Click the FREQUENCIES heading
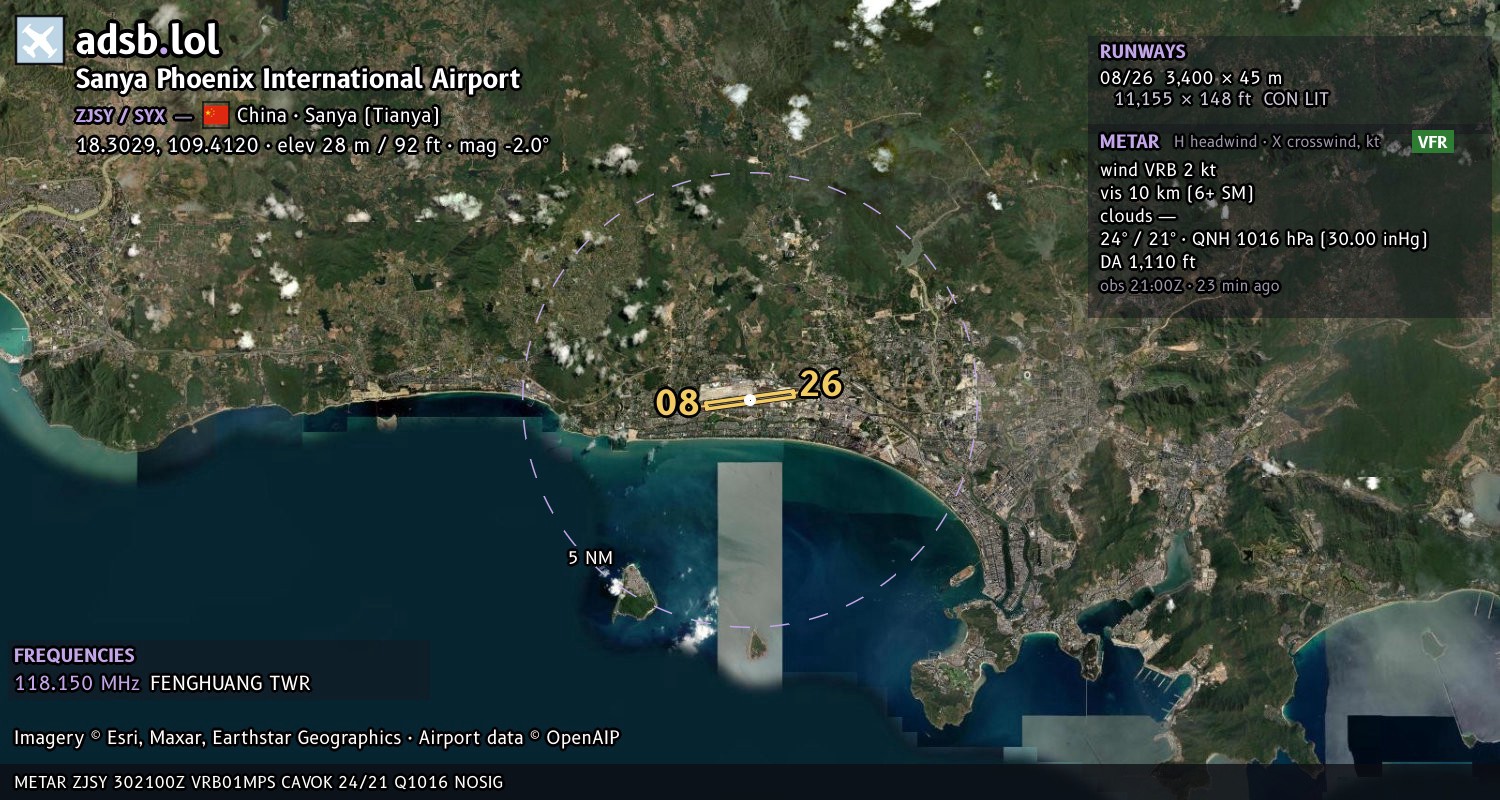Viewport: 1500px width, 800px height. click(74, 656)
